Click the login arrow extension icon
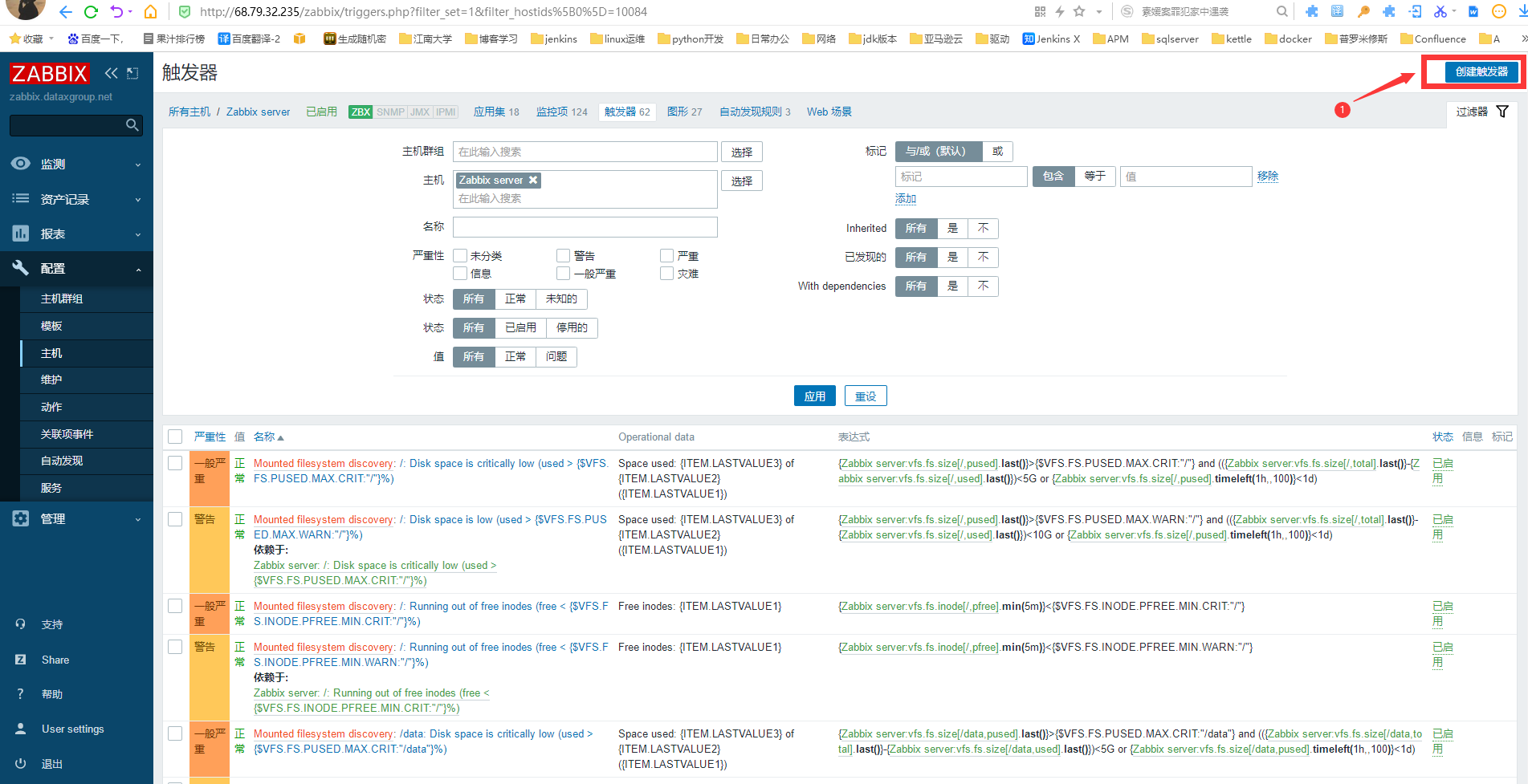The width and height of the screenshot is (1528, 784). point(1416,11)
